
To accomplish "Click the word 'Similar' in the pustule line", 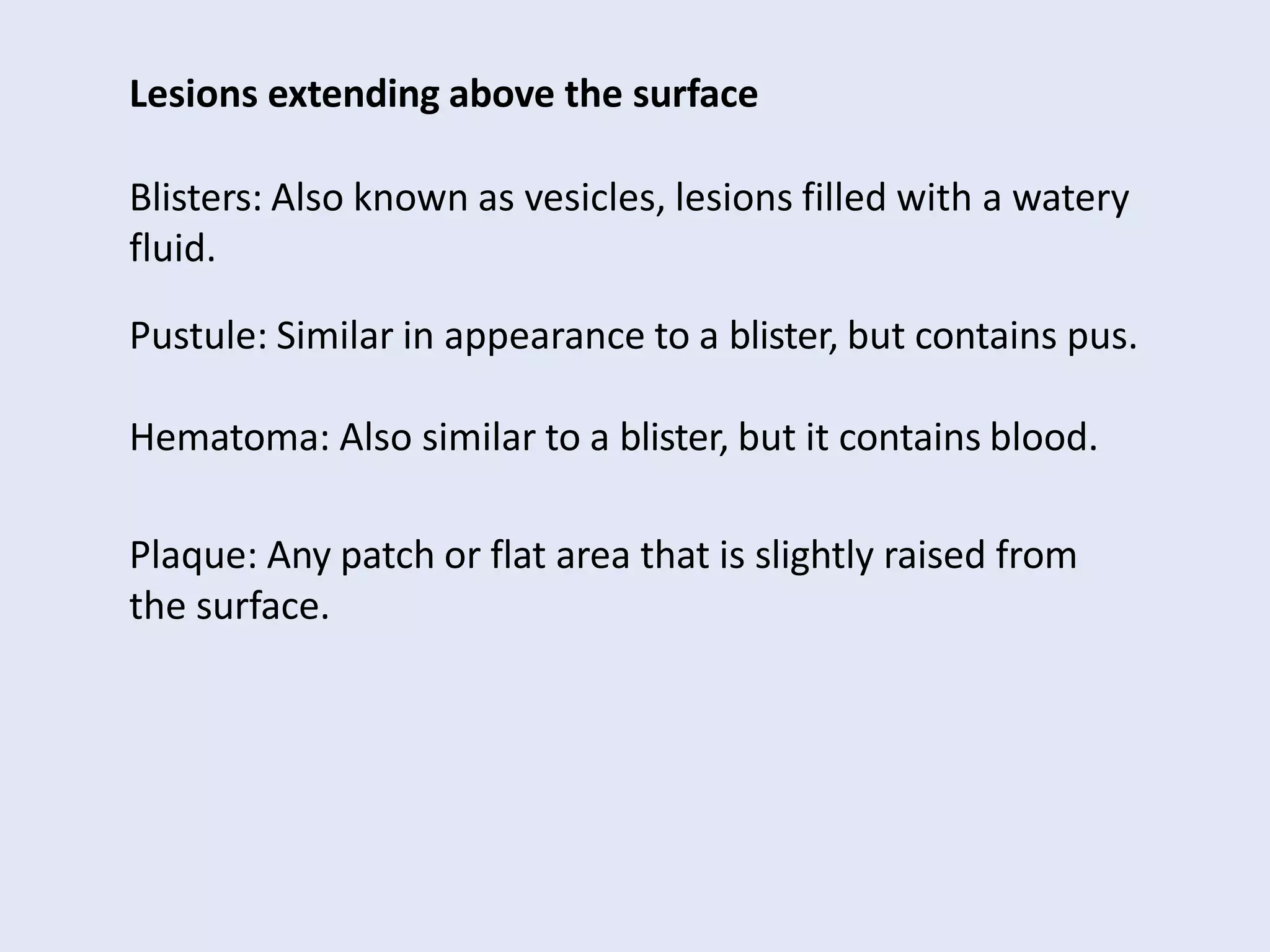I will [x=334, y=335].
